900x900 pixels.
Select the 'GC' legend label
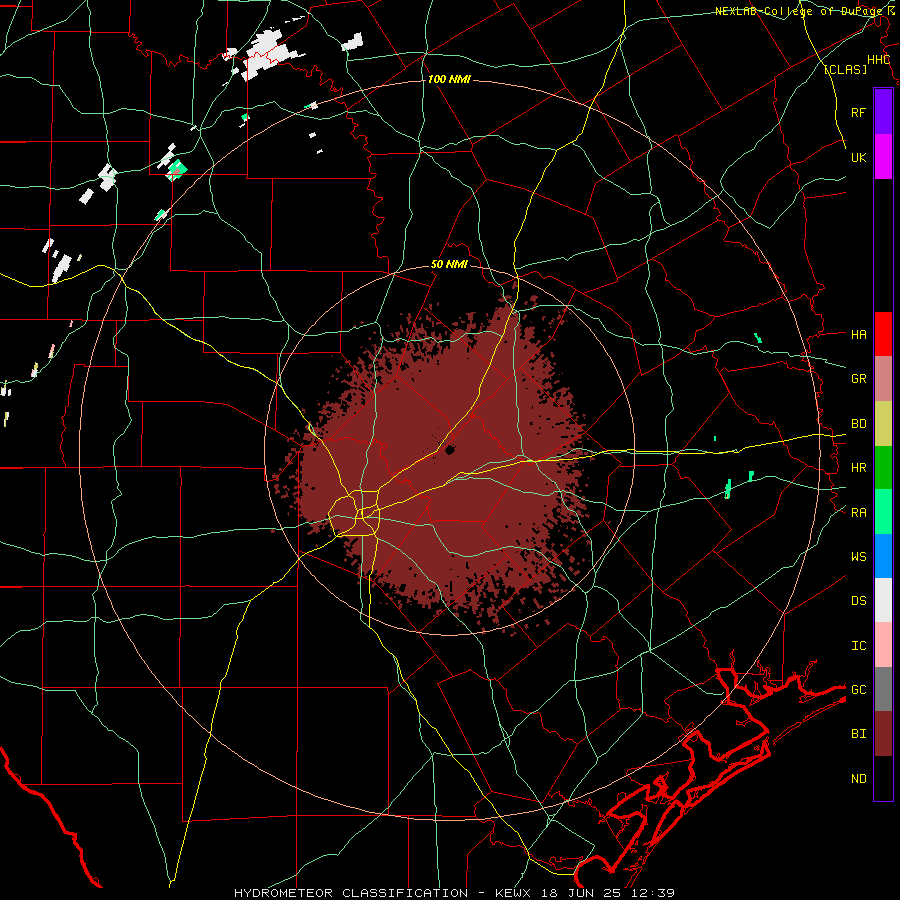pos(858,690)
